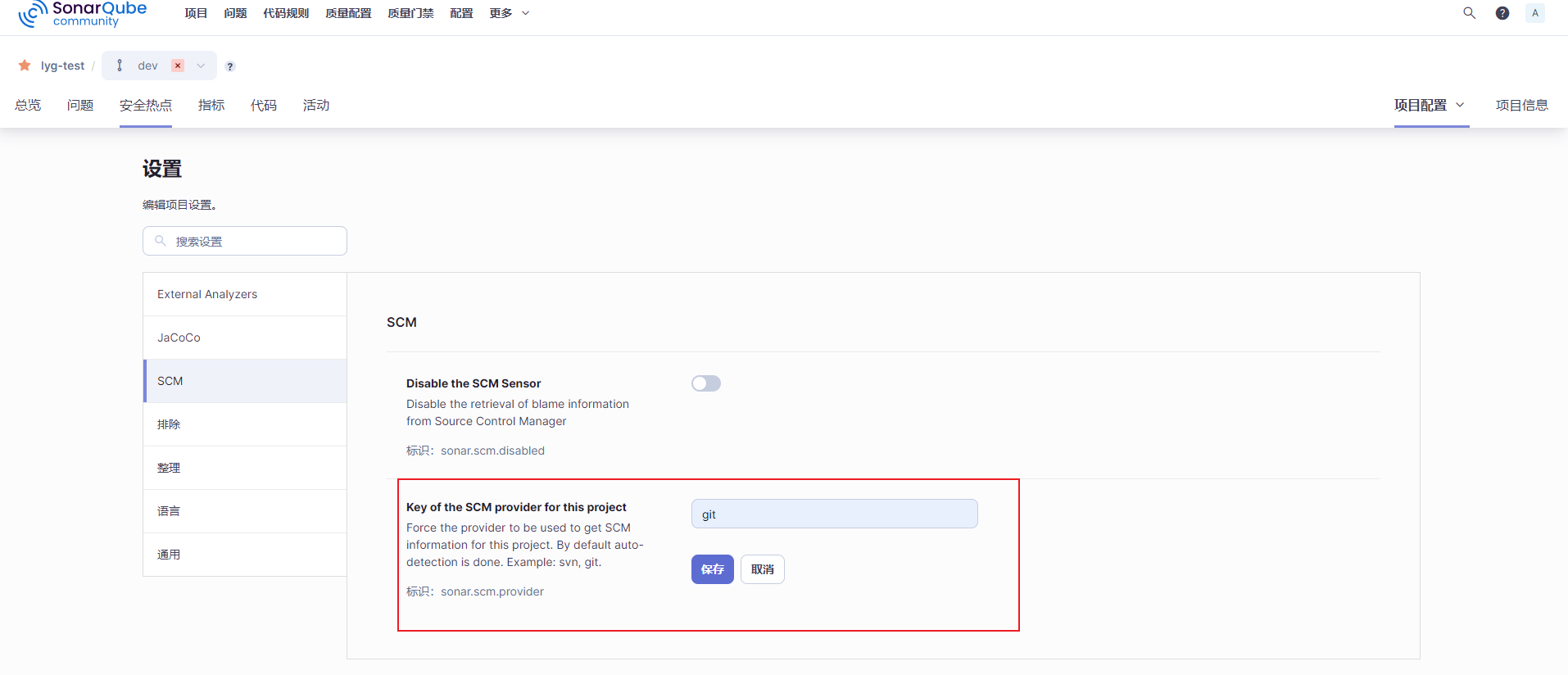
Task: Switch to the project 问题 tab
Action: 80,105
